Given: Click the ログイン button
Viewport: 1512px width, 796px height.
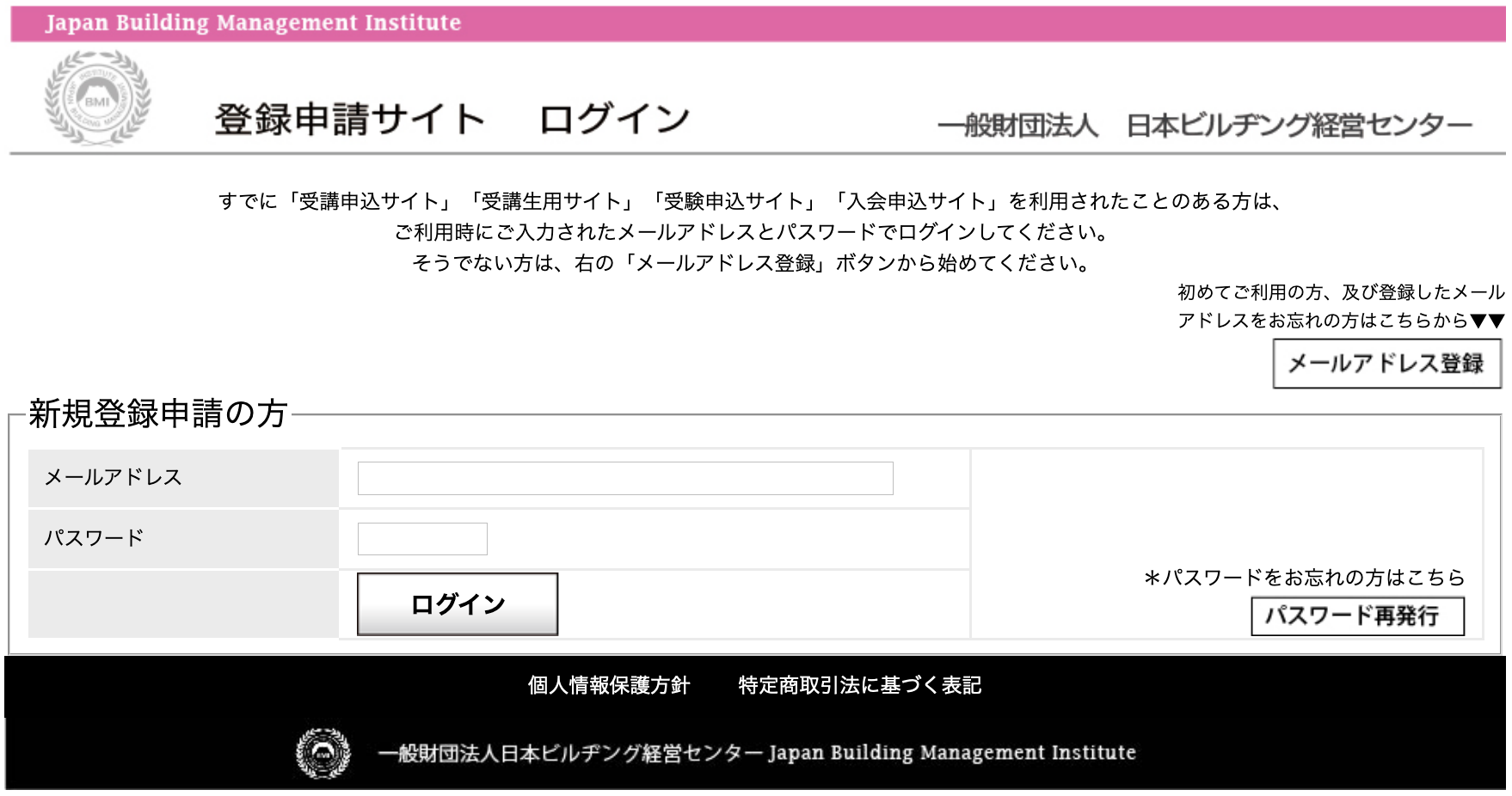Looking at the screenshot, I should pos(458,604).
